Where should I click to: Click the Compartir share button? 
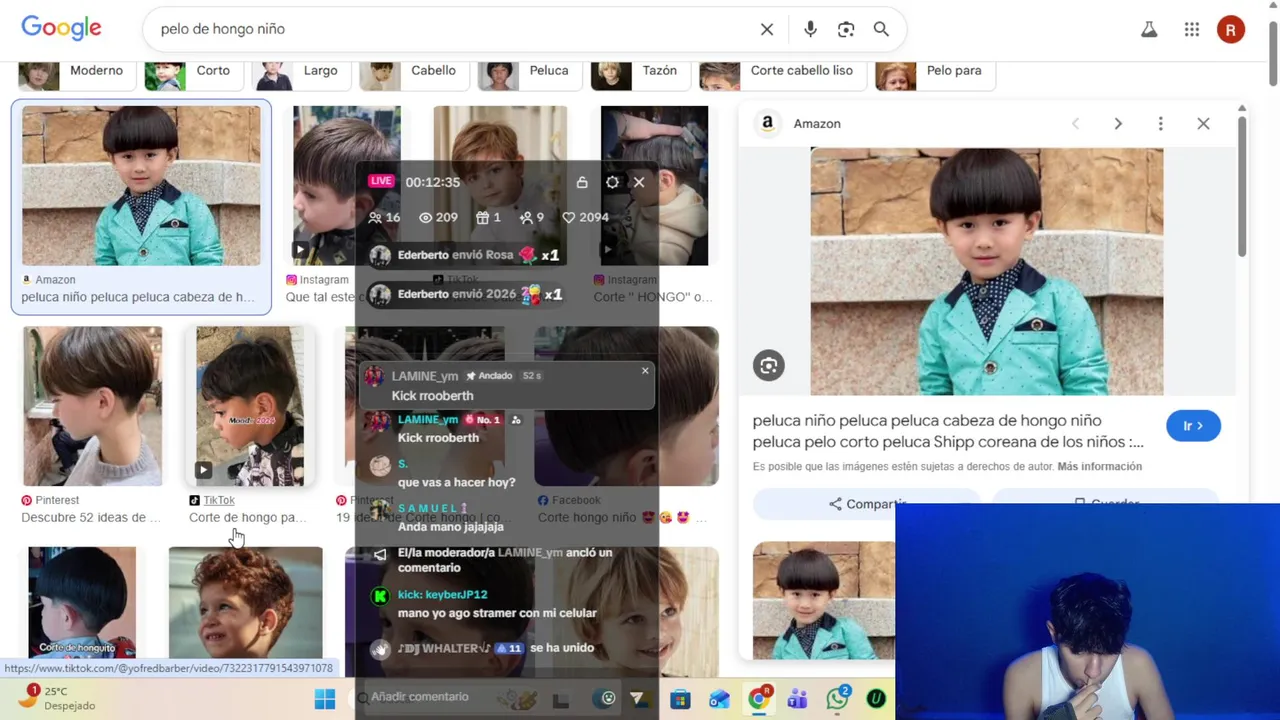tap(866, 503)
